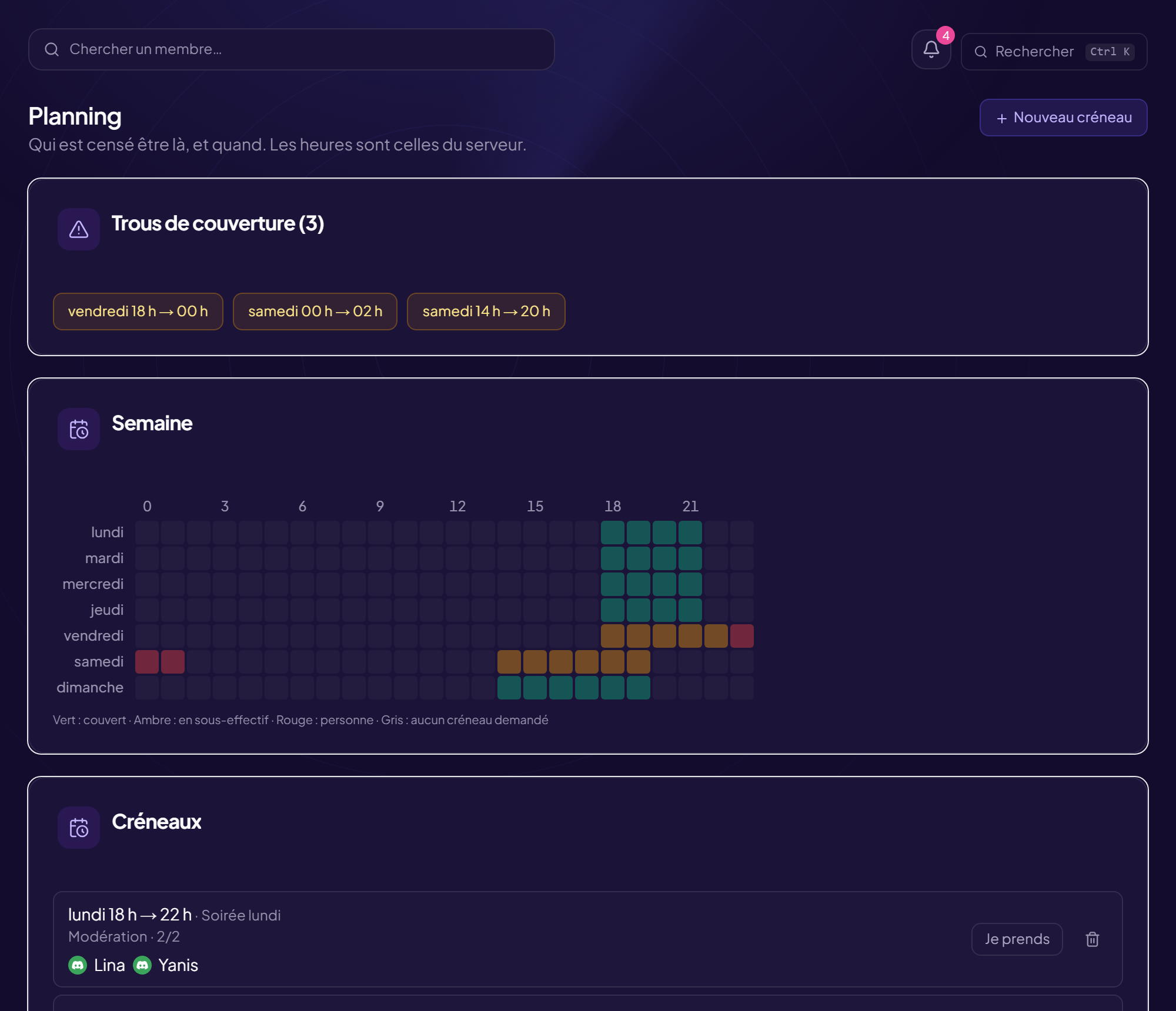This screenshot has width=1176, height=1011.
Task: Click the Trous de couverture (3) heading
Action: (x=218, y=224)
